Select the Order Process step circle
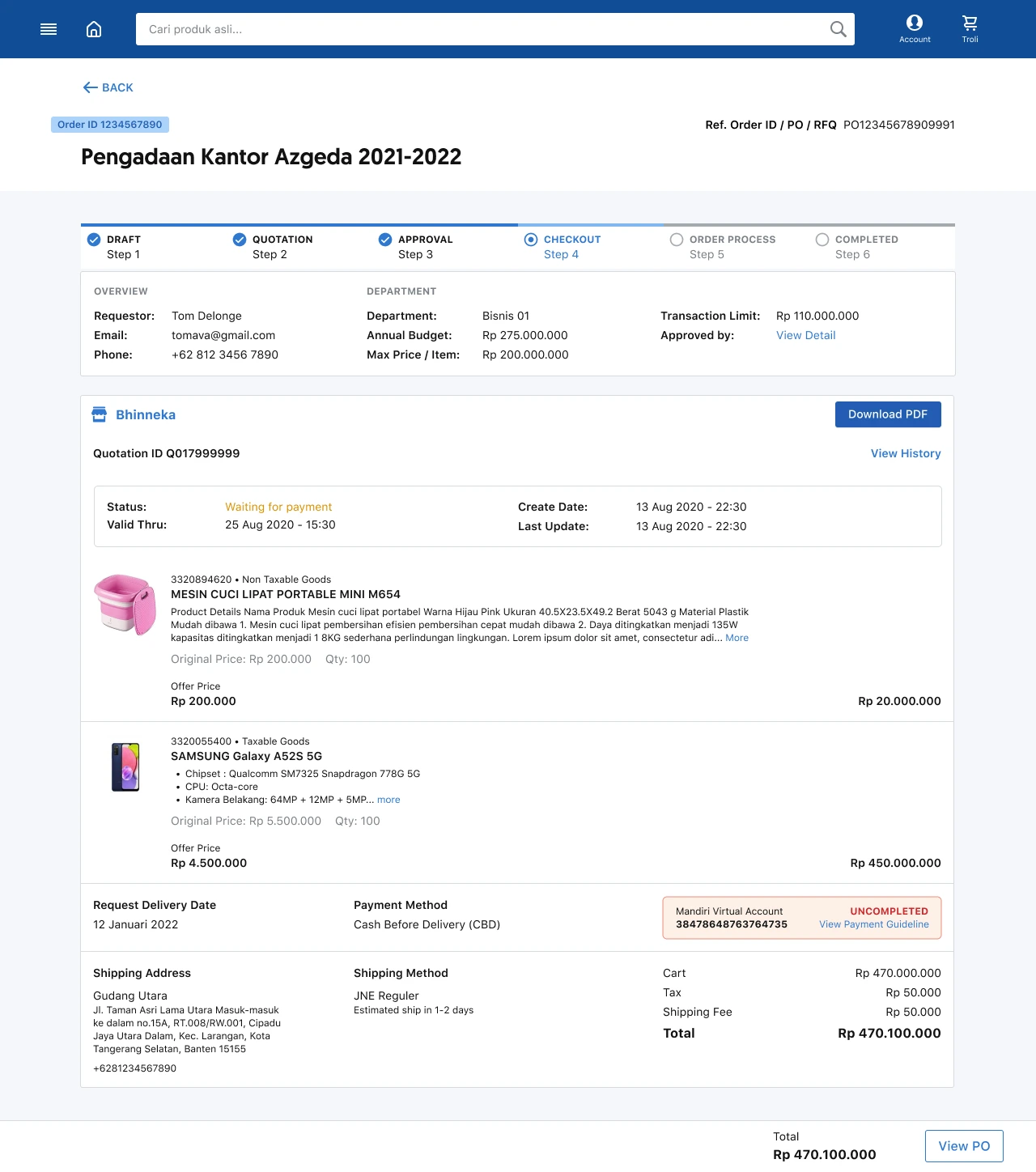Screen dimensions: 1036x1172 click(x=677, y=240)
